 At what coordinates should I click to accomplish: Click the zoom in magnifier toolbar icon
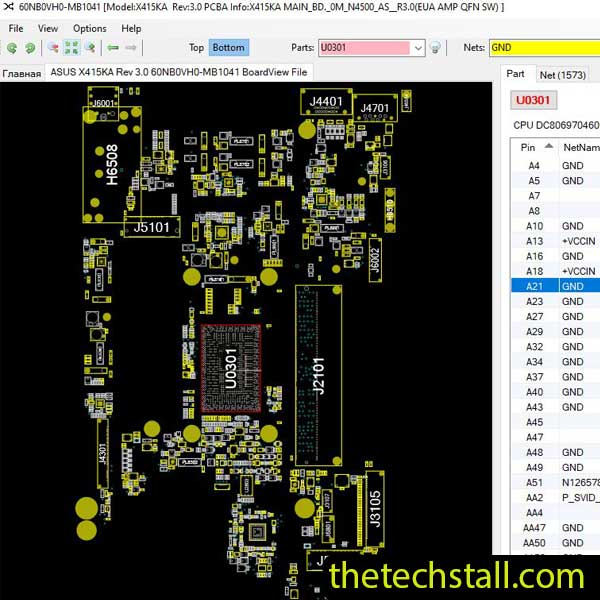click(91, 48)
